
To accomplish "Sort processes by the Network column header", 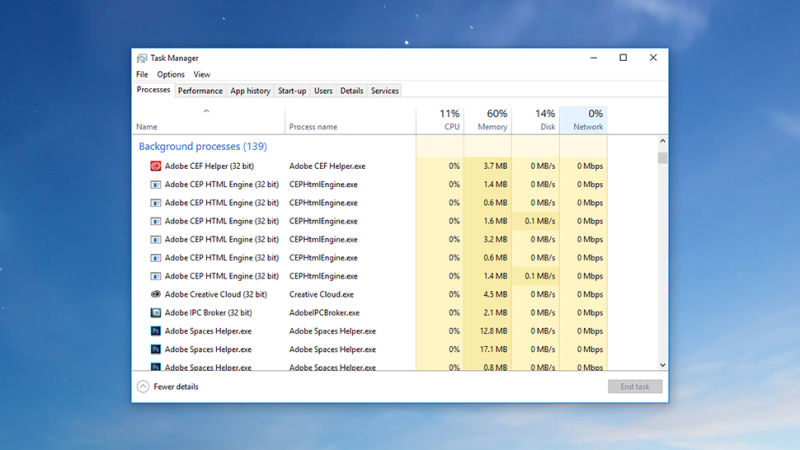I will click(584, 120).
